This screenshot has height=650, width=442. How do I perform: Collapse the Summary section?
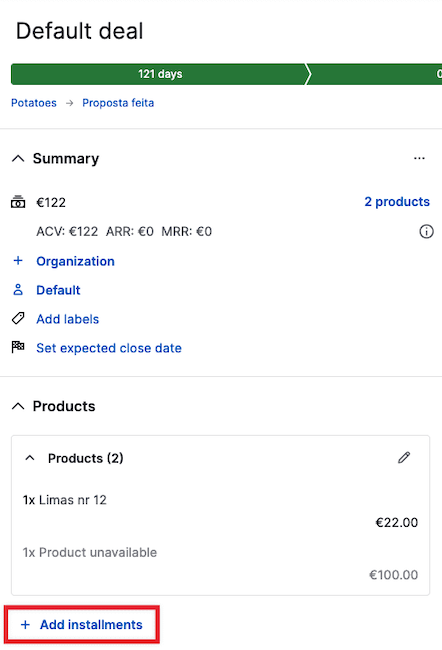[18, 158]
